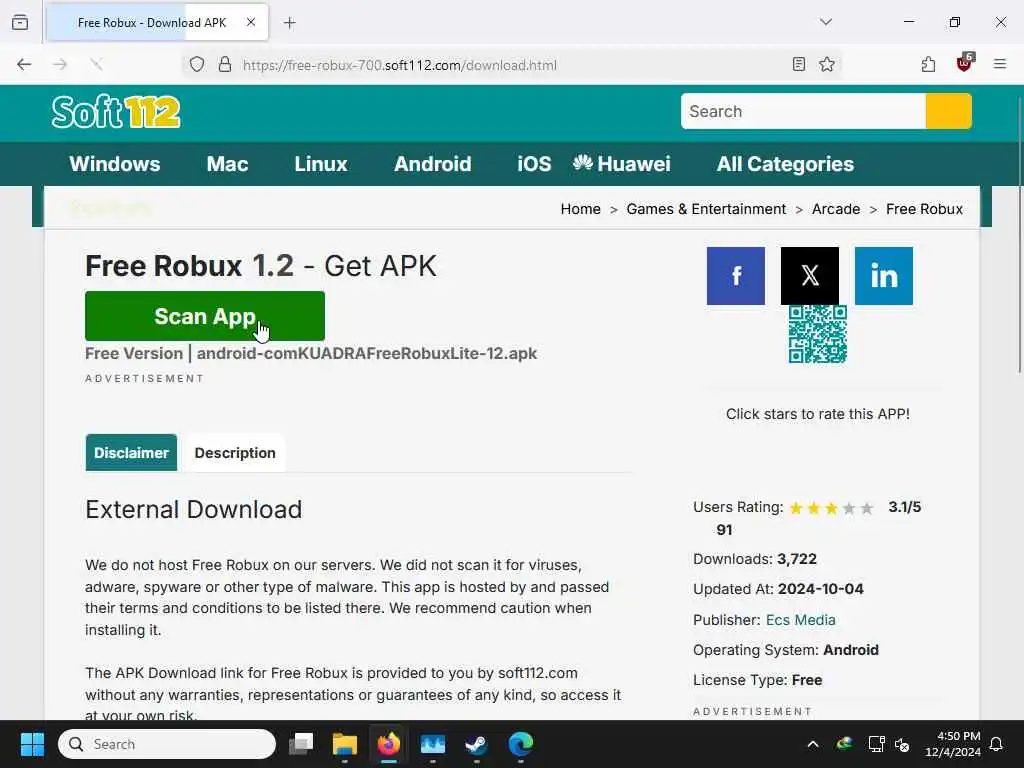Open Firefox View recent browsing
This screenshot has width=1024, height=768.
coord(20,22)
